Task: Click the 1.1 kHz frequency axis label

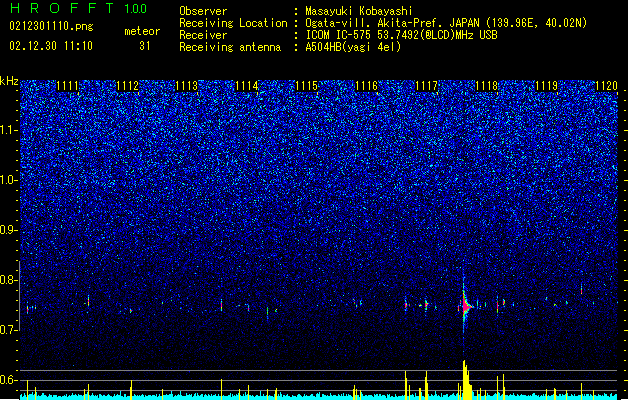Action: click(9, 130)
